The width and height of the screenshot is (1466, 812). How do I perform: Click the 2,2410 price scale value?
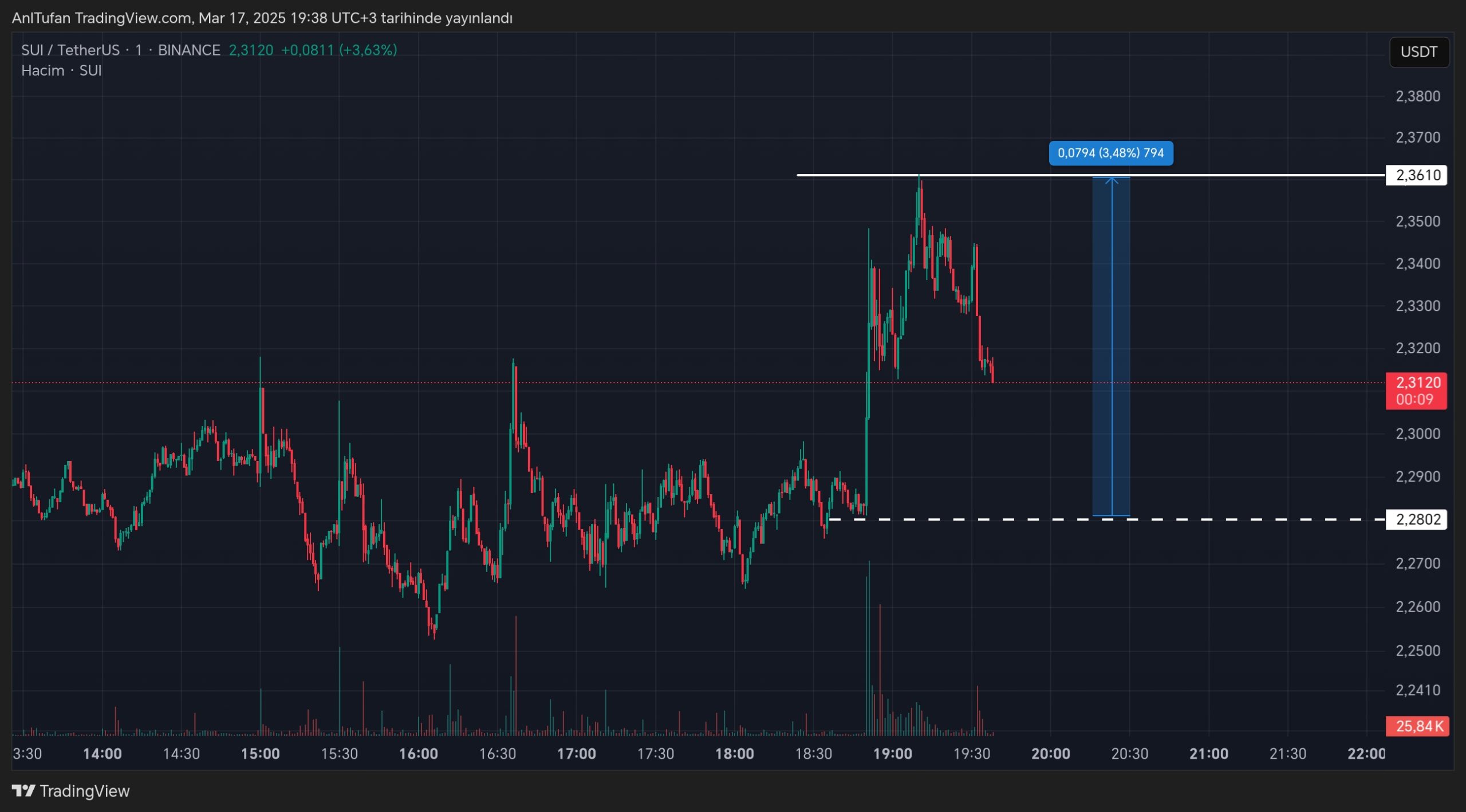(x=1417, y=690)
